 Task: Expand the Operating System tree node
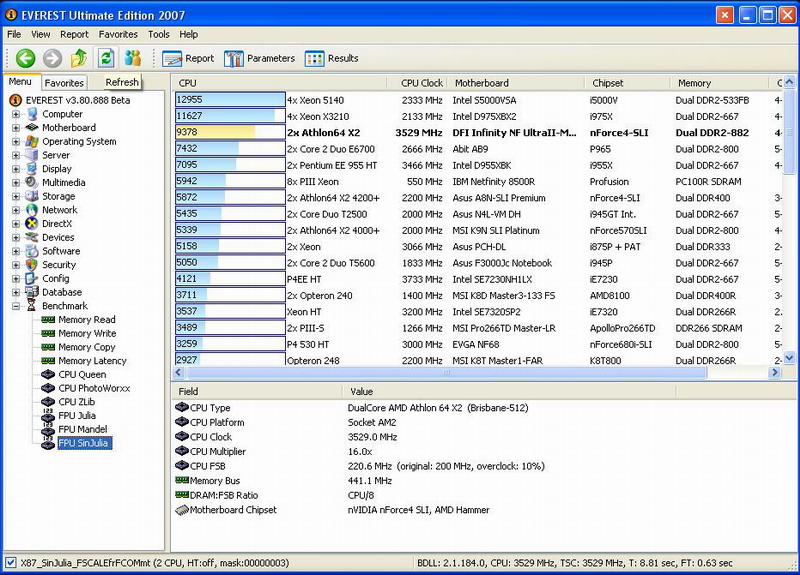coord(16,142)
